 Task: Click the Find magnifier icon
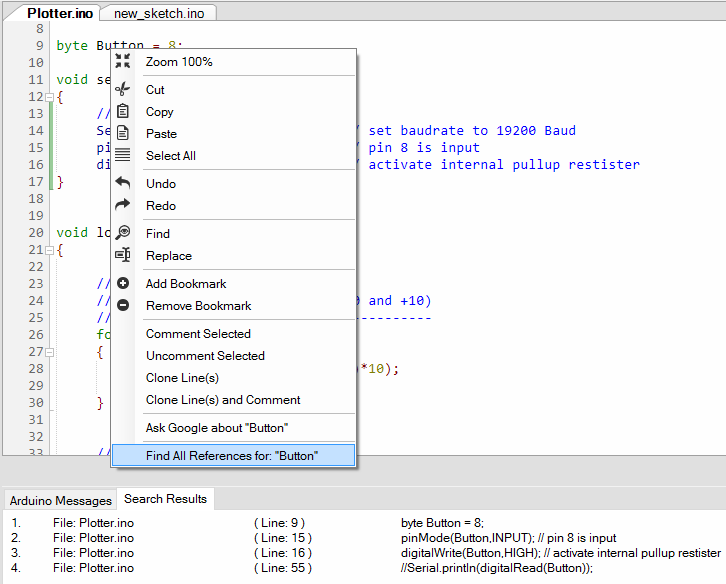point(123,233)
